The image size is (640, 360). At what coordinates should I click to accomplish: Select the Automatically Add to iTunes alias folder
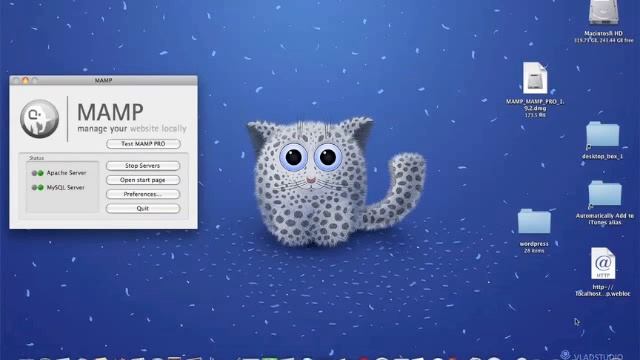pyautogui.click(x=605, y=193)
